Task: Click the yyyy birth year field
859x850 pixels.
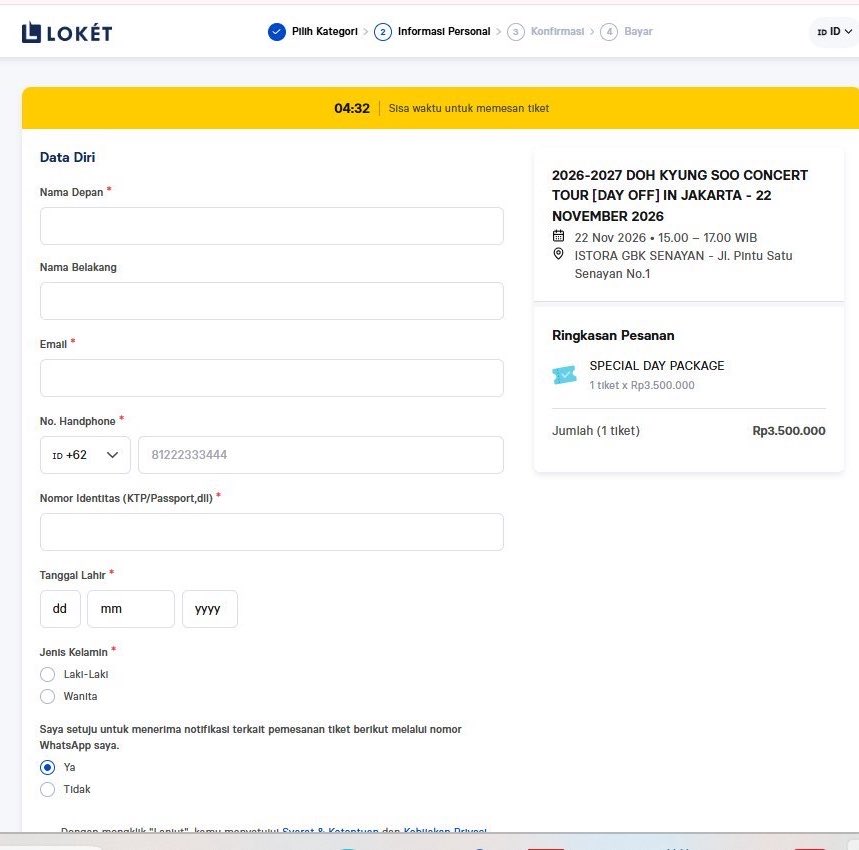Action: point(210,608)
